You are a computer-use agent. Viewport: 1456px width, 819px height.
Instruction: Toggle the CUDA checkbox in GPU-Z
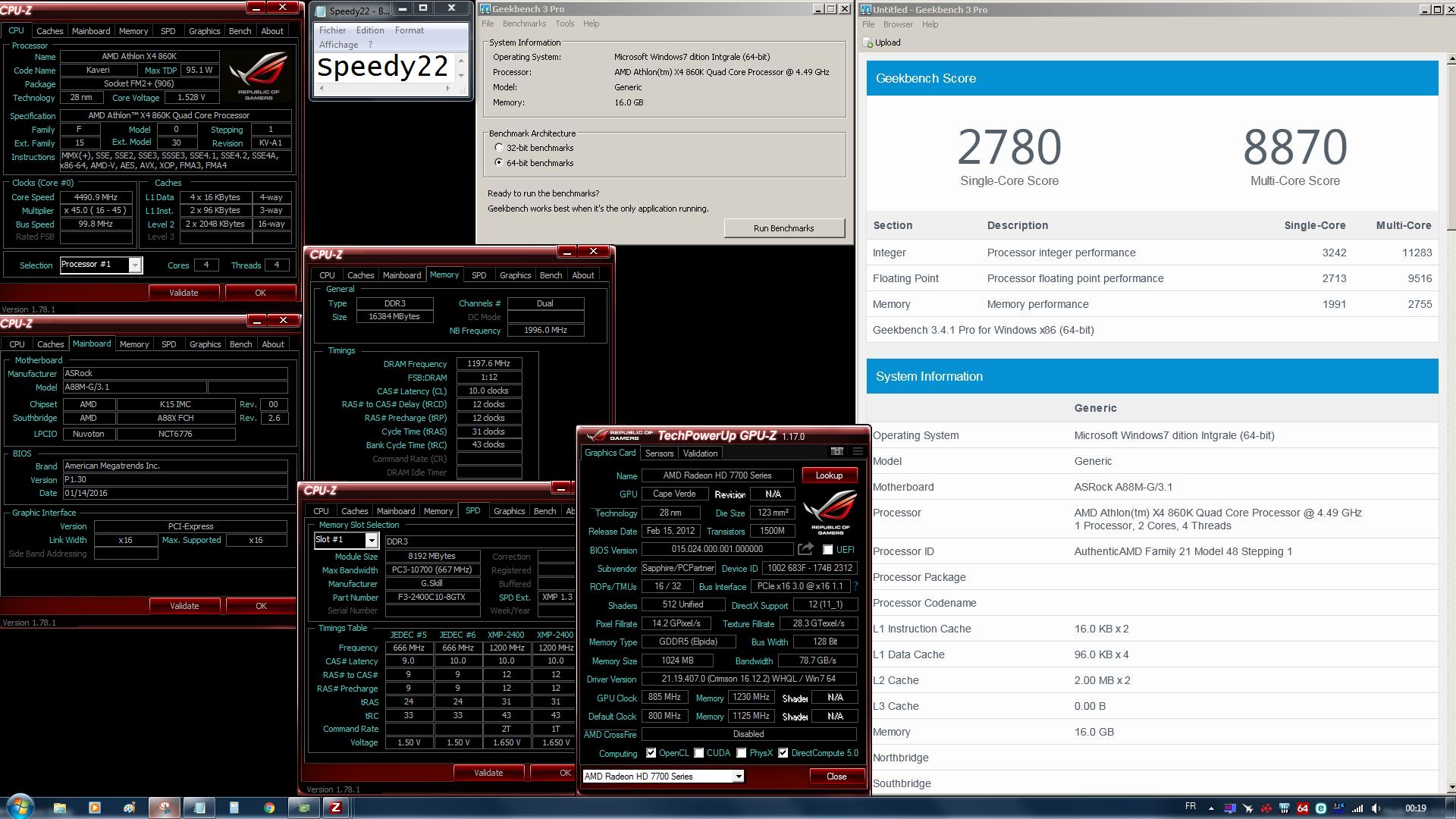(698, 753)
